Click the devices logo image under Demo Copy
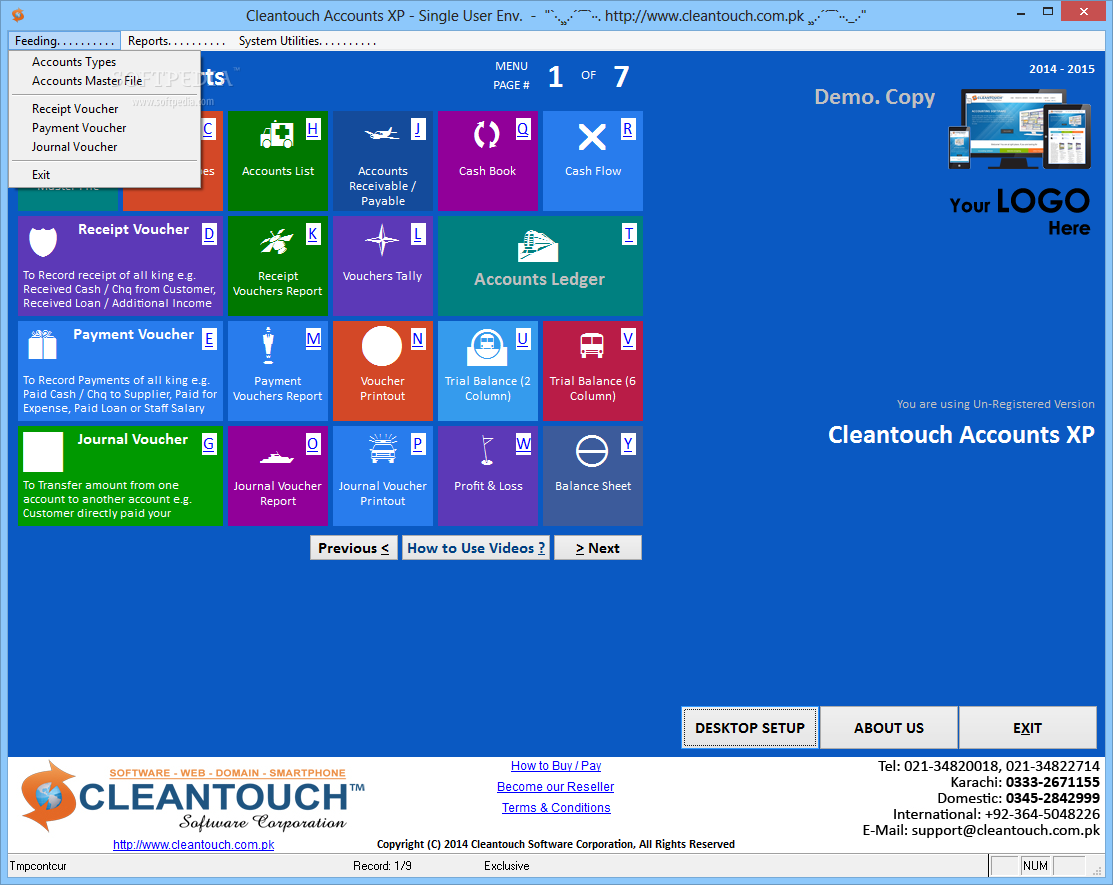The width and height of the screenshot is (1113, 885). point(1019,129)
